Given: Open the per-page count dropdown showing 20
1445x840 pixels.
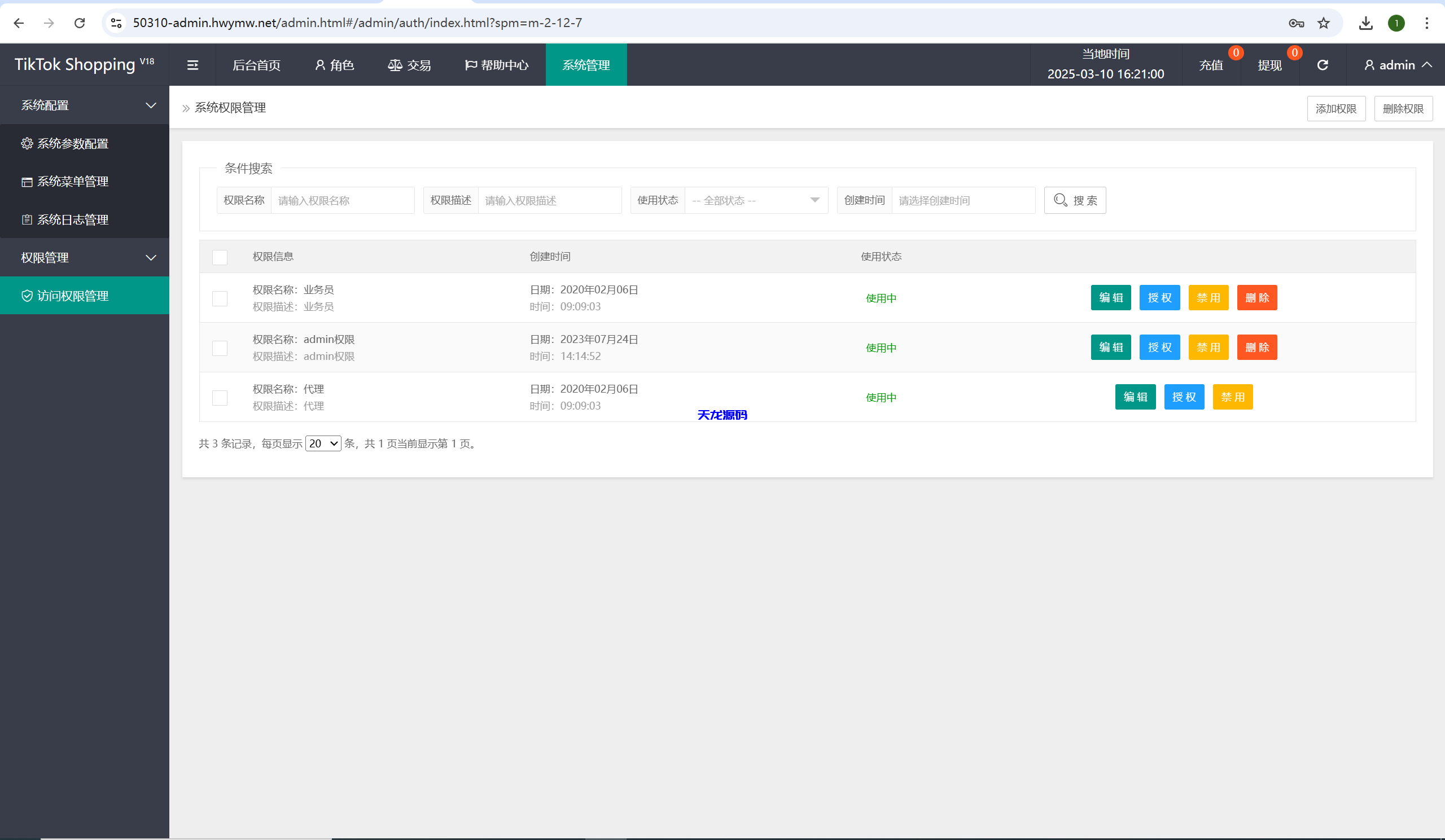Looking at the screenshot, I should (323, 443).
